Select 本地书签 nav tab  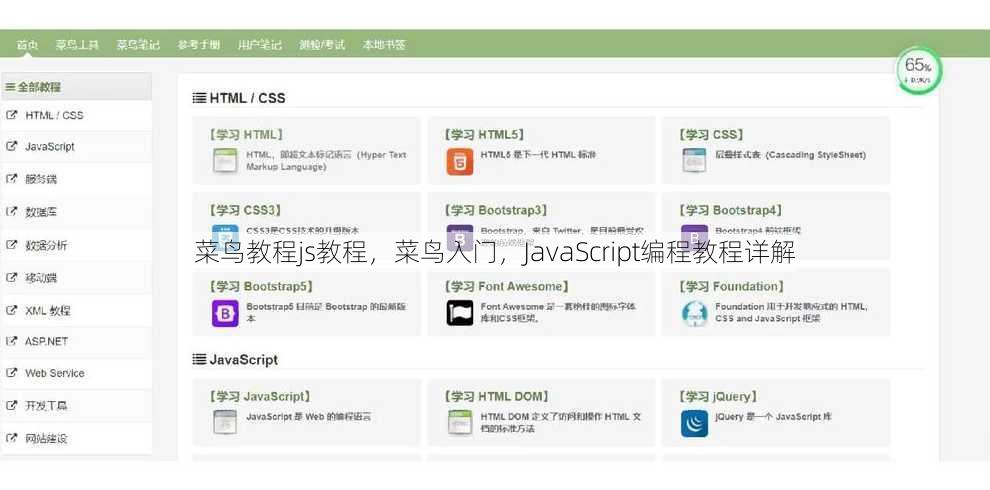[x=384, y=45]
